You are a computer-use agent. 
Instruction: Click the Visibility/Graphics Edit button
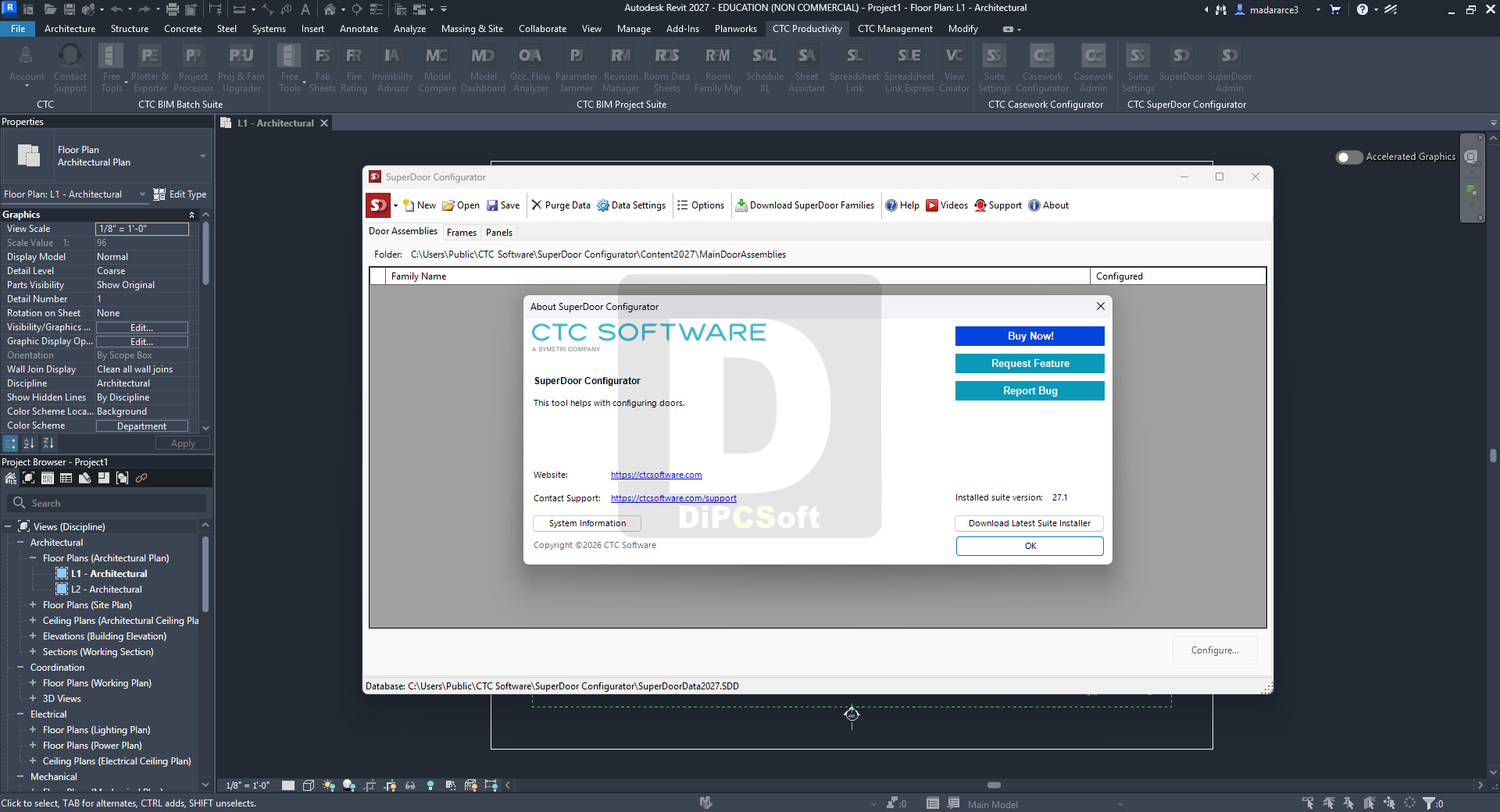coord(141,328)
